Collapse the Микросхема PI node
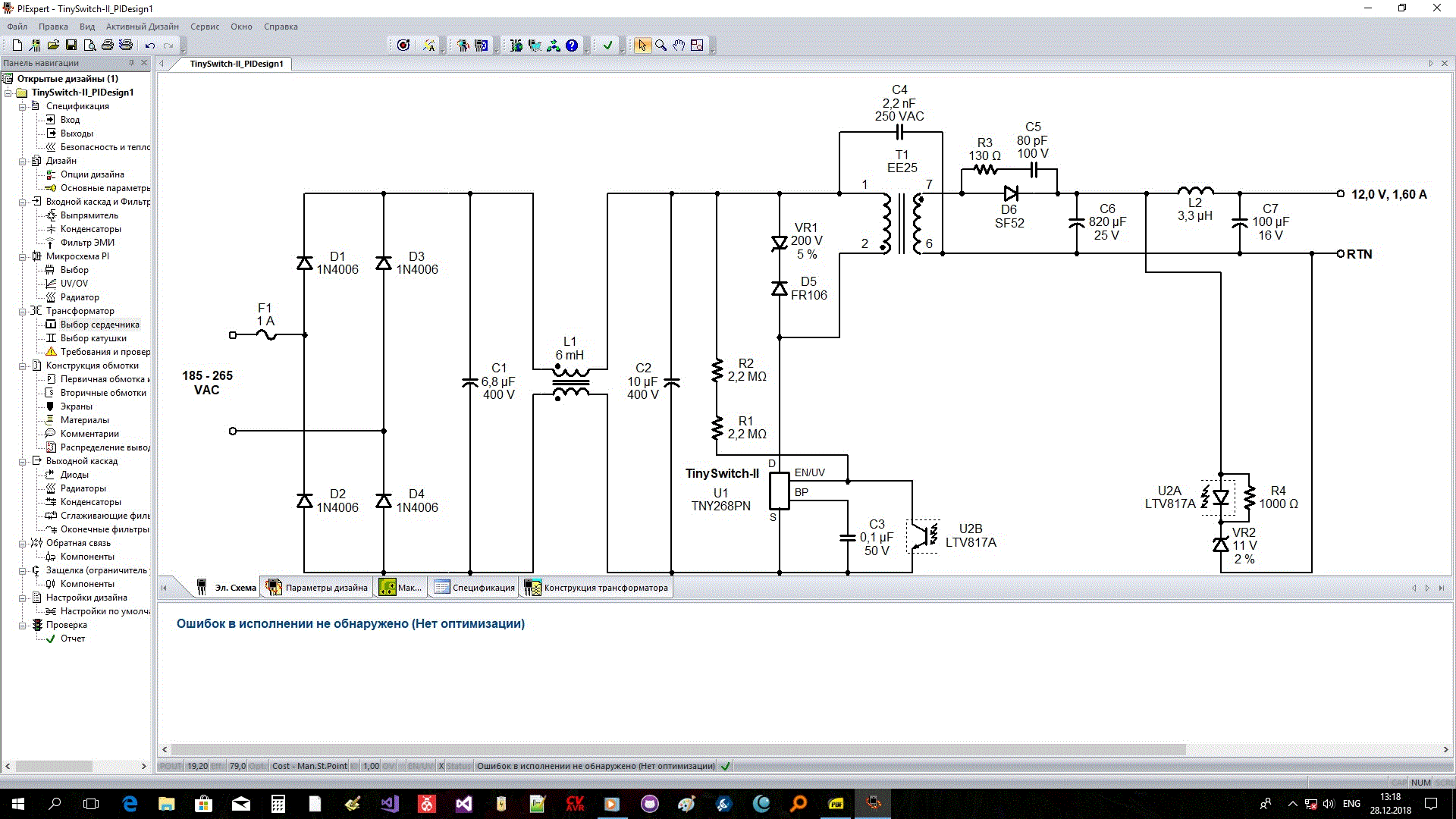This screenshot has width=1456, height=819. tap(23, 256)
